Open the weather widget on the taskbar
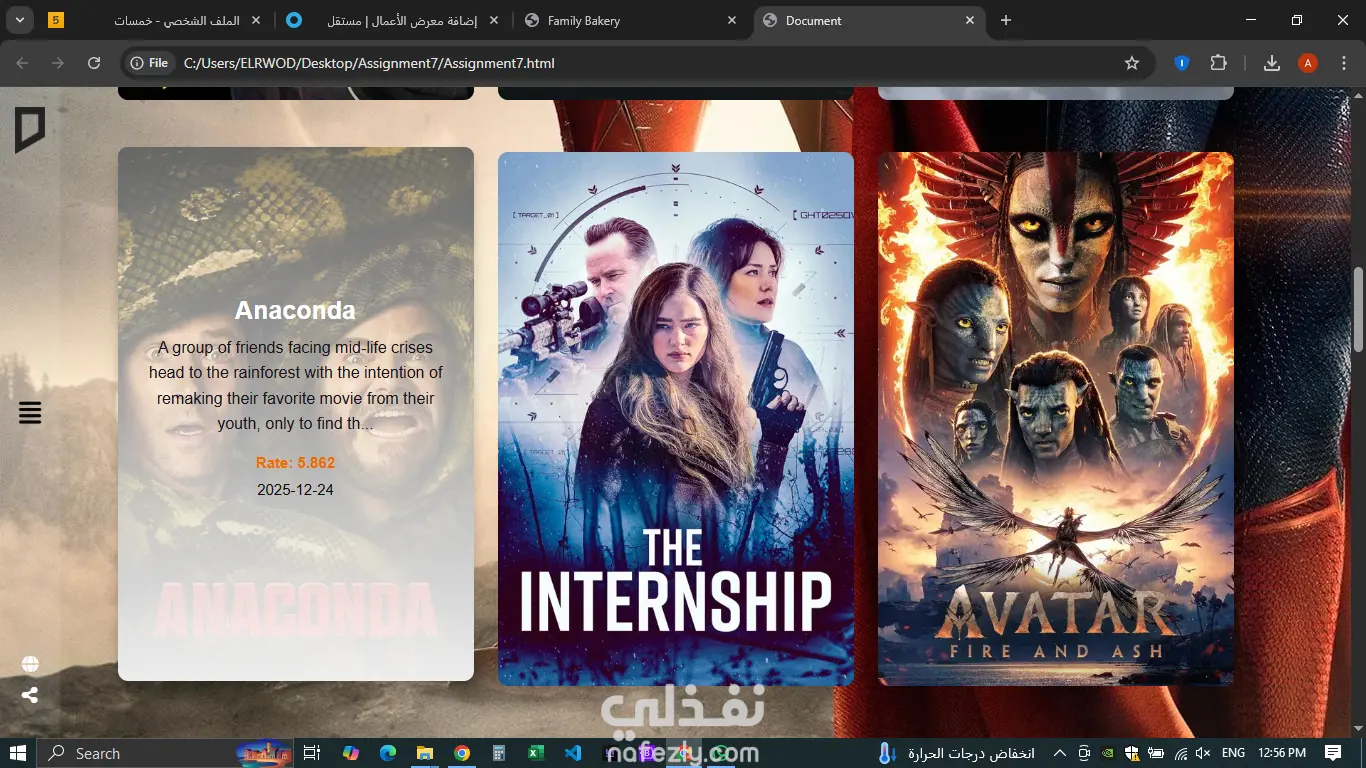 [955, 753]
